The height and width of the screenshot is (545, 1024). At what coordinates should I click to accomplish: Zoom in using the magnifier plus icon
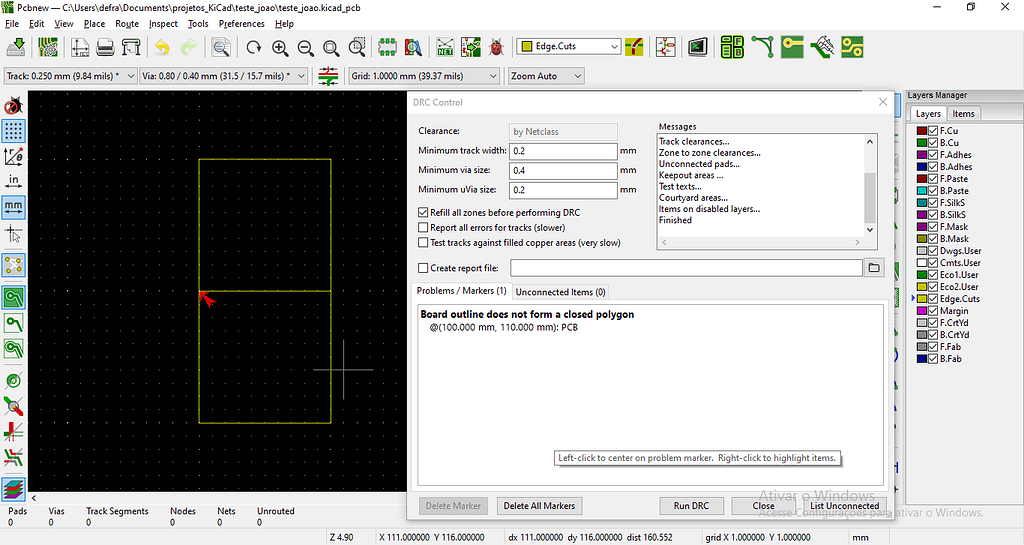click(x=280, y=47)
